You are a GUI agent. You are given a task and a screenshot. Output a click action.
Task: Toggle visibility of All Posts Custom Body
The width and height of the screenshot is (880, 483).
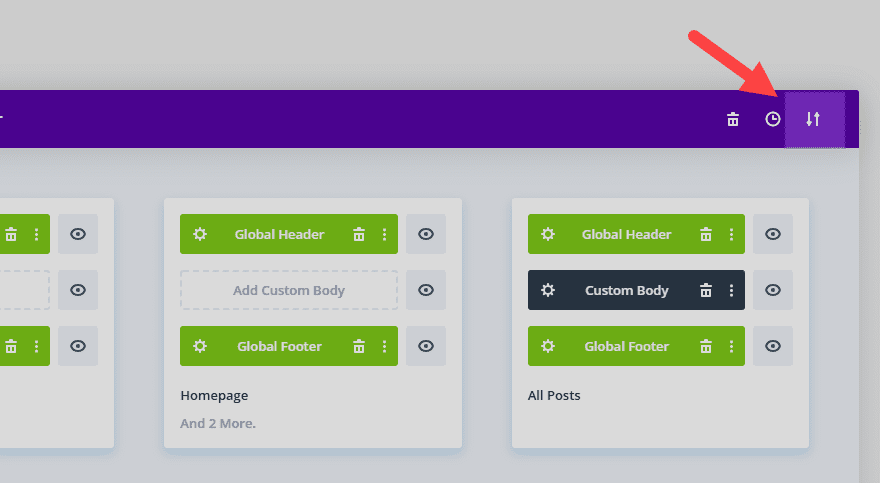(x=773, y=290)
